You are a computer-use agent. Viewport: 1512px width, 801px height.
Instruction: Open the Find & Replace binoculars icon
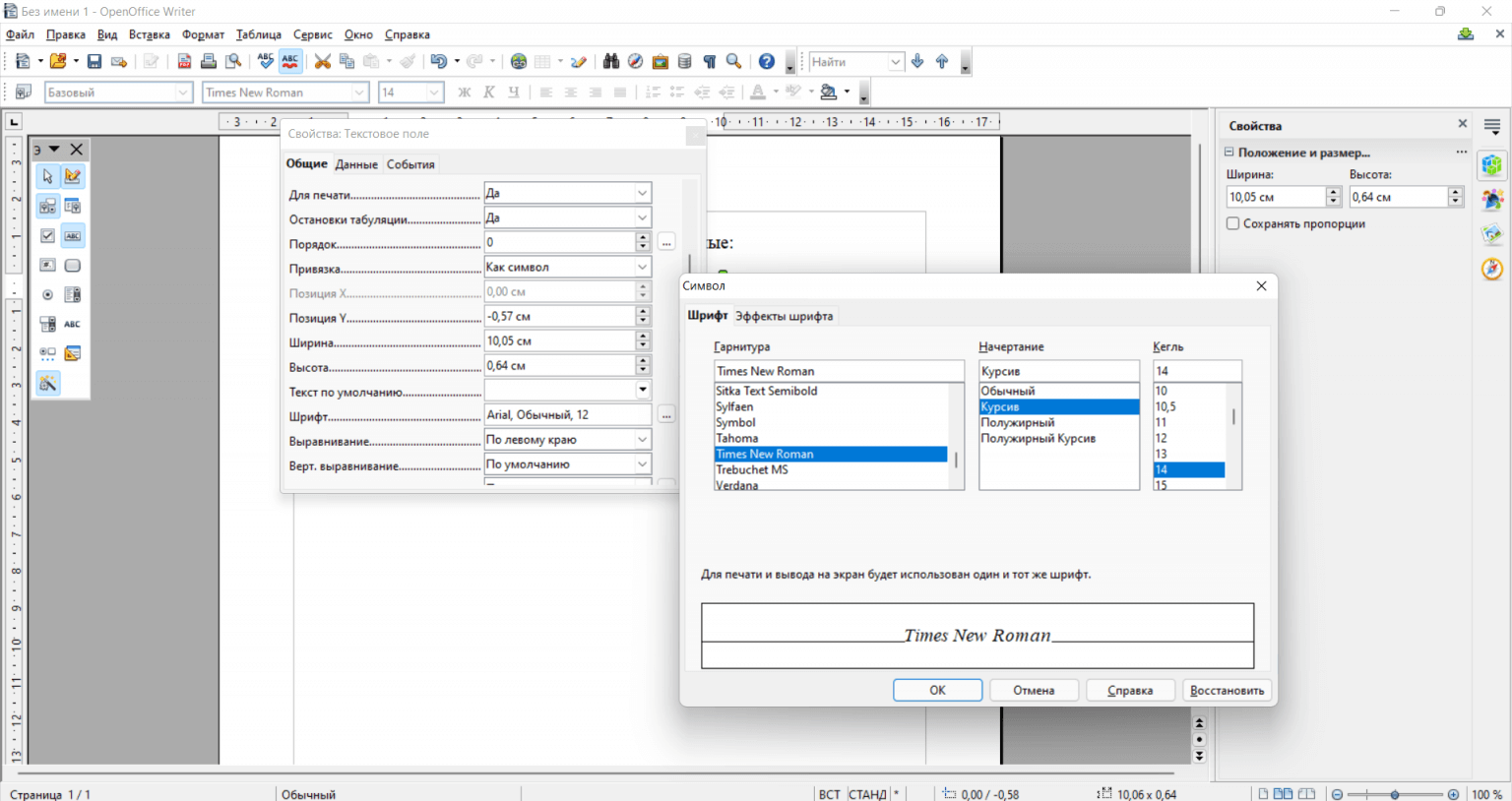[611, 62]
